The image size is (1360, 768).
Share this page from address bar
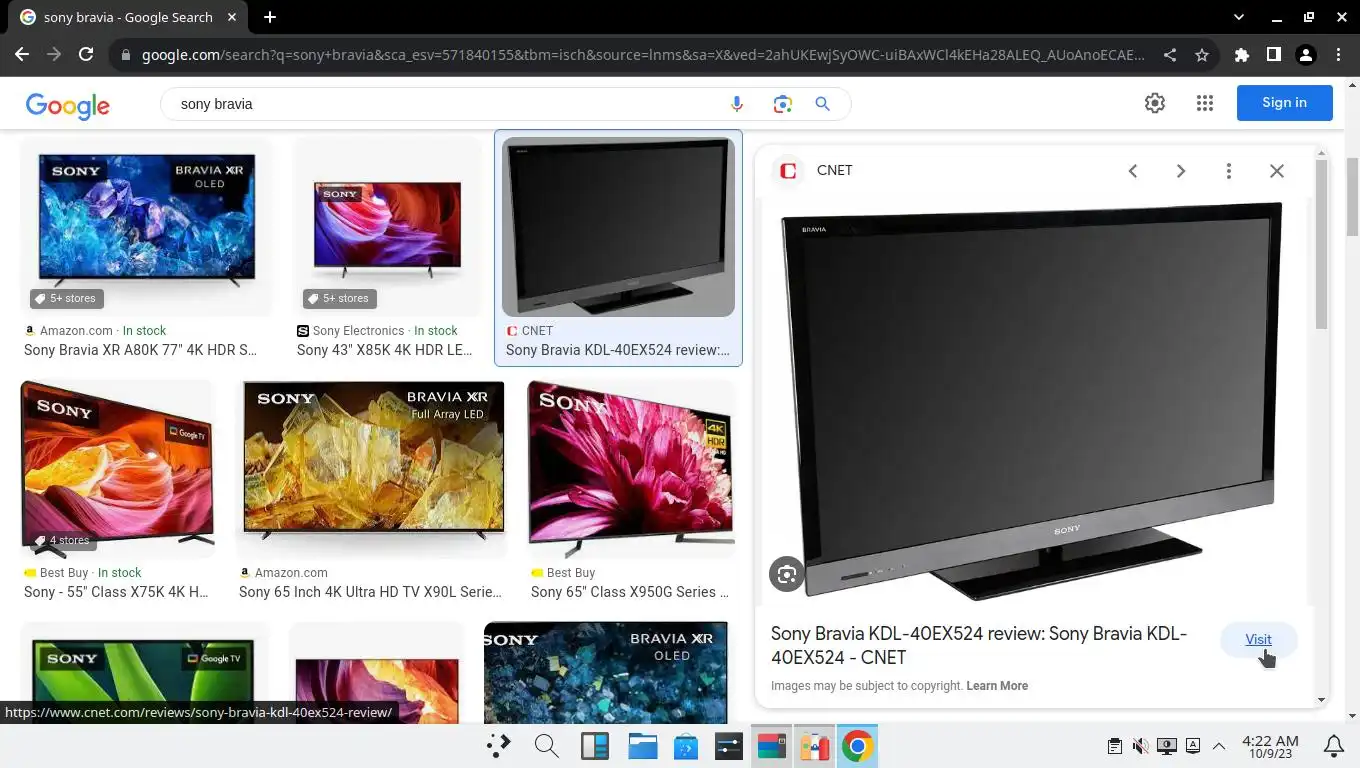coord(1169,55)
